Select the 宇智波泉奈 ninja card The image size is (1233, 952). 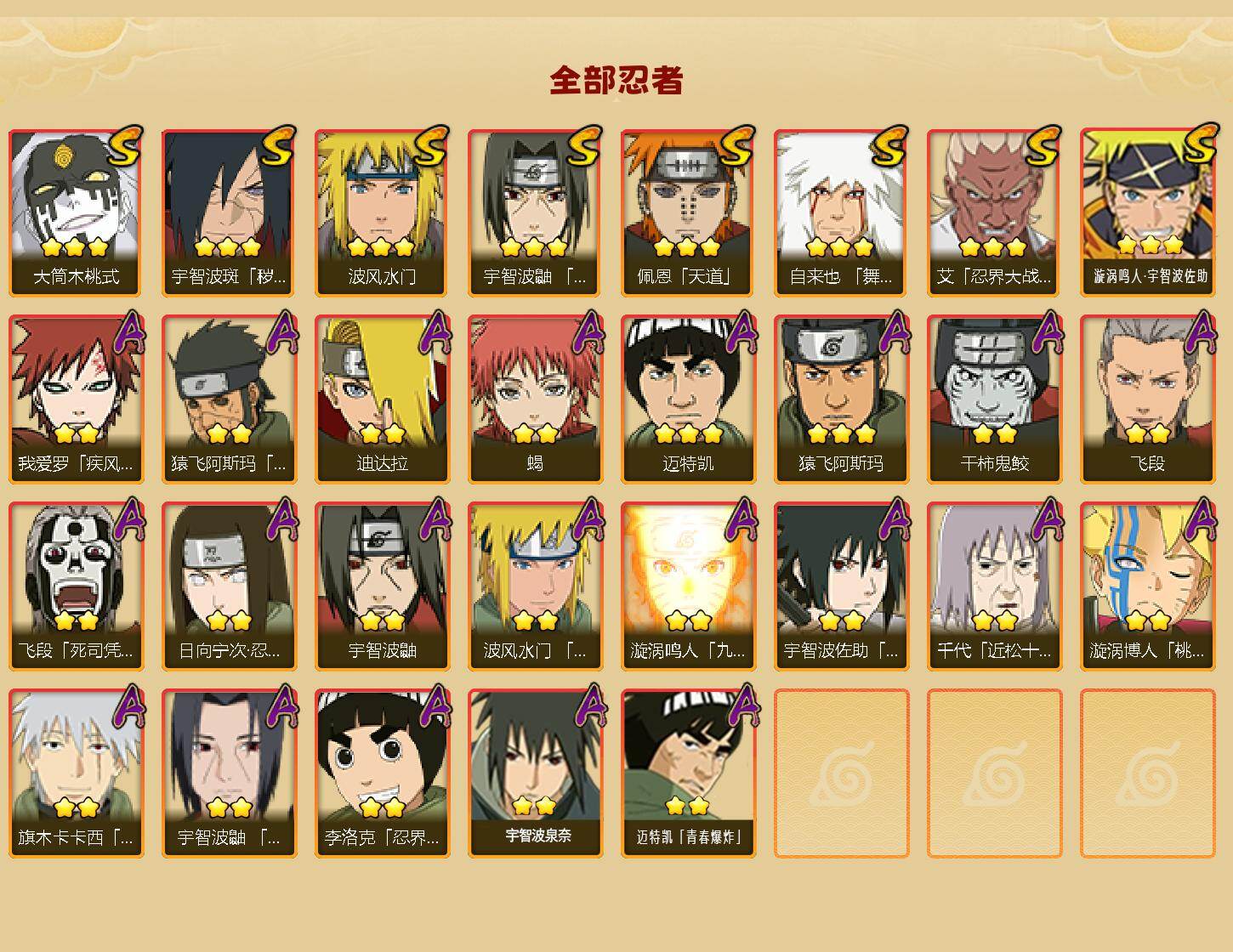pos(535,773)
